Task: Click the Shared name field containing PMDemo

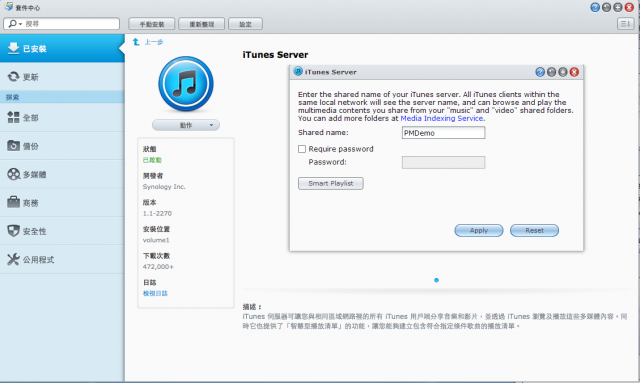Action: [x=443, y=133]
